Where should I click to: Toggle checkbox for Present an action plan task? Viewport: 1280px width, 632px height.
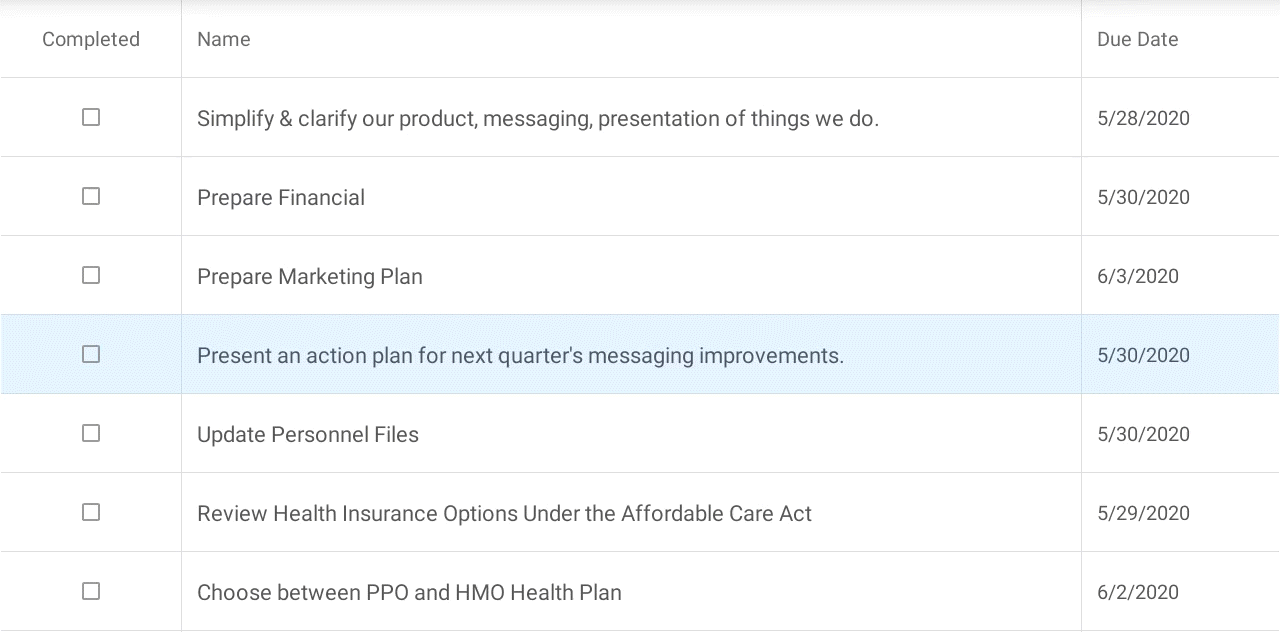91,354
